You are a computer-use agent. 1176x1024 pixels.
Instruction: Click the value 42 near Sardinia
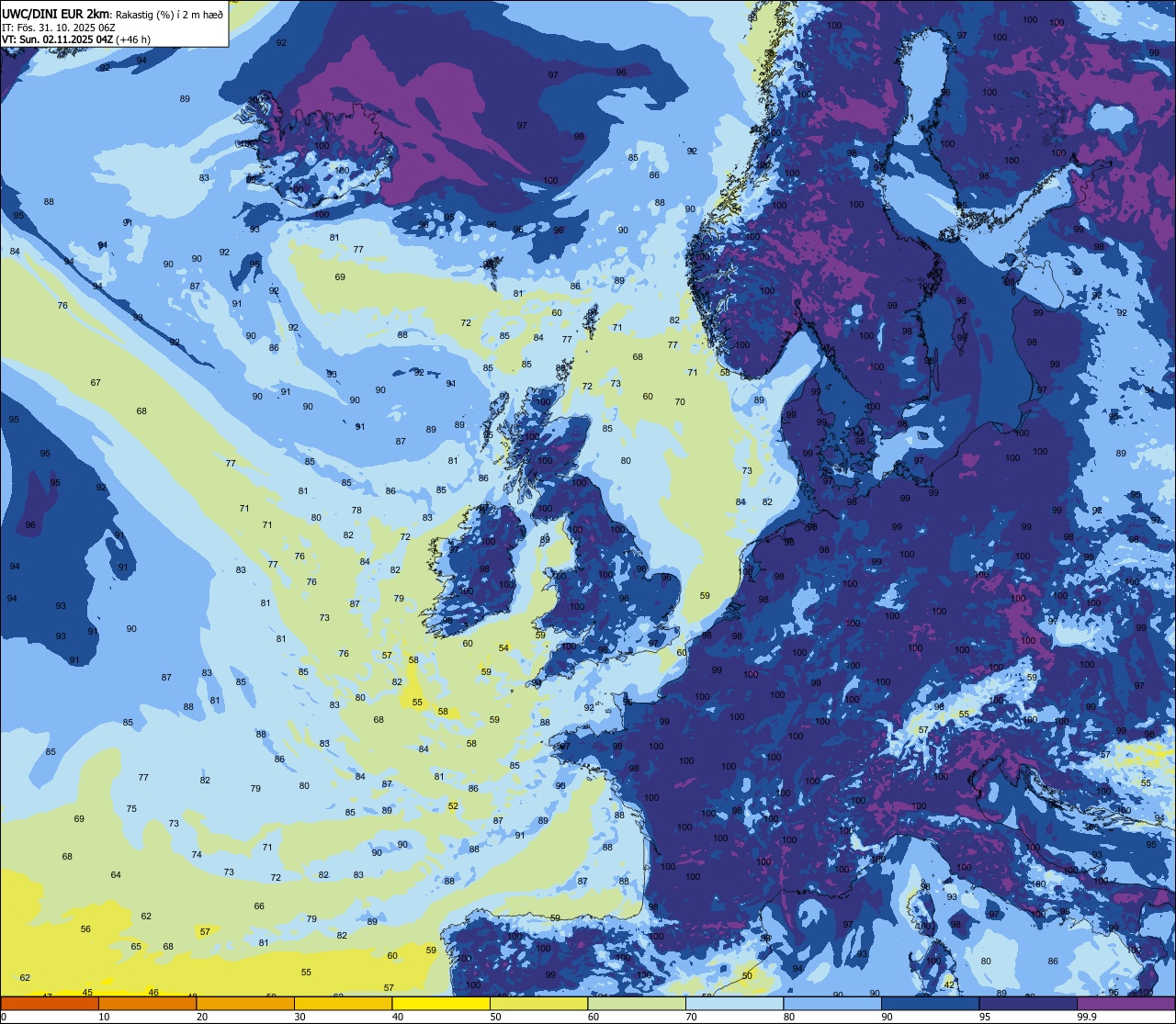click(x=949, y=985)
